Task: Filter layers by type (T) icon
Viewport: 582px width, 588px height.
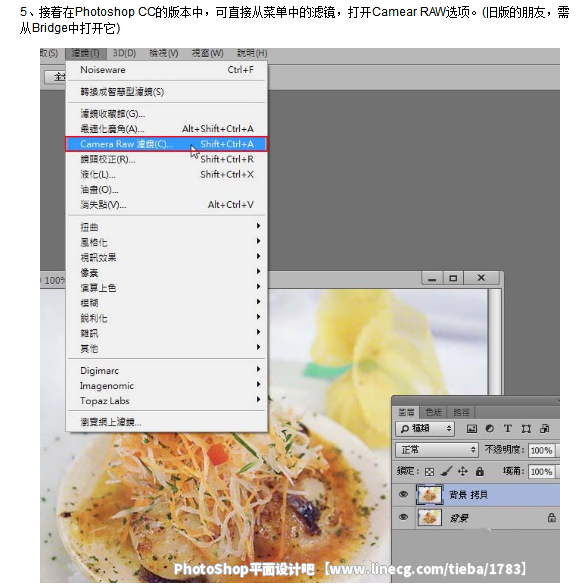Action: click(508, 429)
